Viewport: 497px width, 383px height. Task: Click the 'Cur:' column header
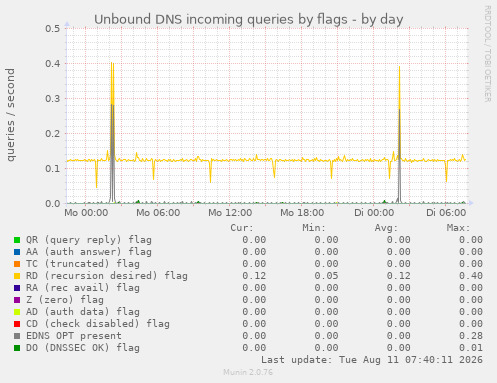pos(242,228)
